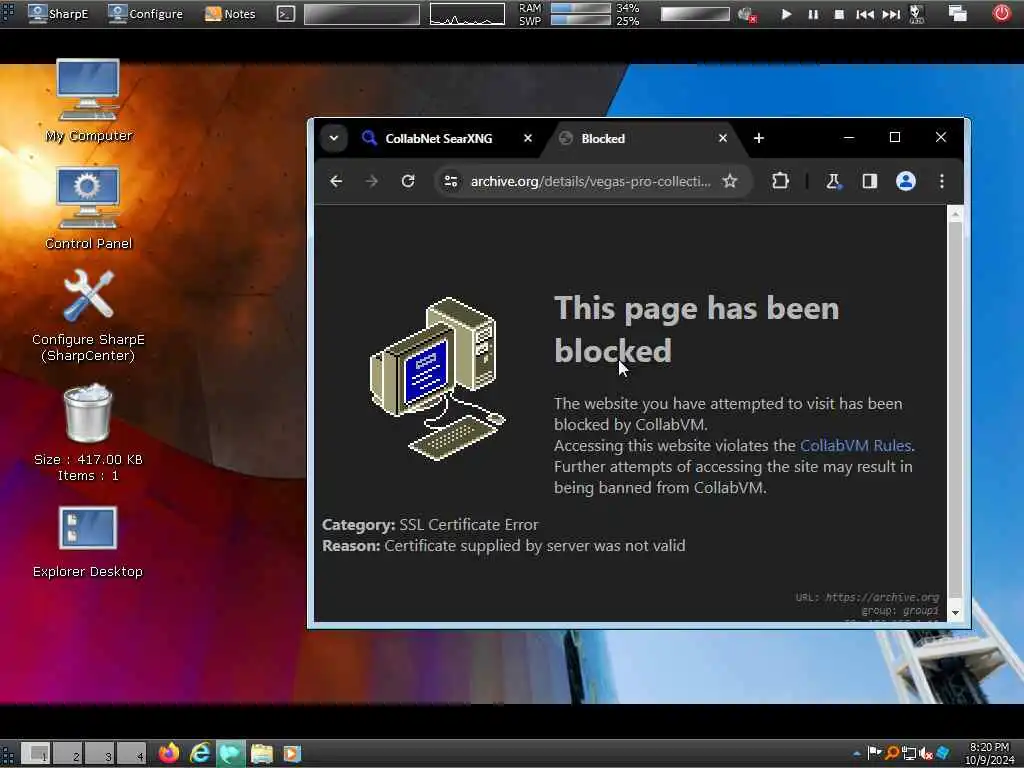
Task: Open the browser tab search dropdown
Action: click(x=334, y=138)
